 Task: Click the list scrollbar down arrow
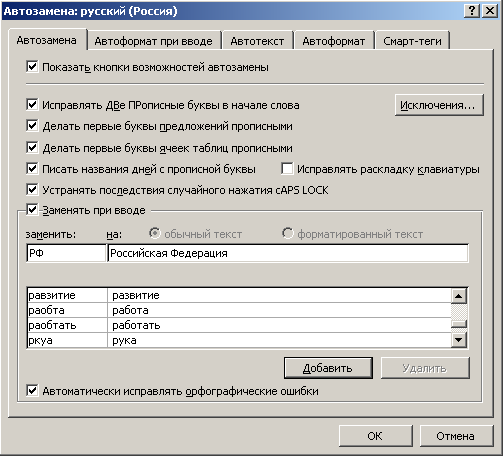pos(459,340)
